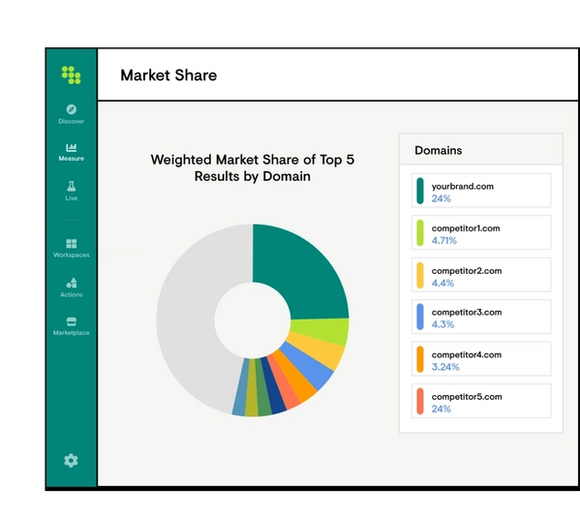The width and height of the screenshot is (580, 518).
Task: Open the Marketplace storefront icon
Action: coord(71,321)
